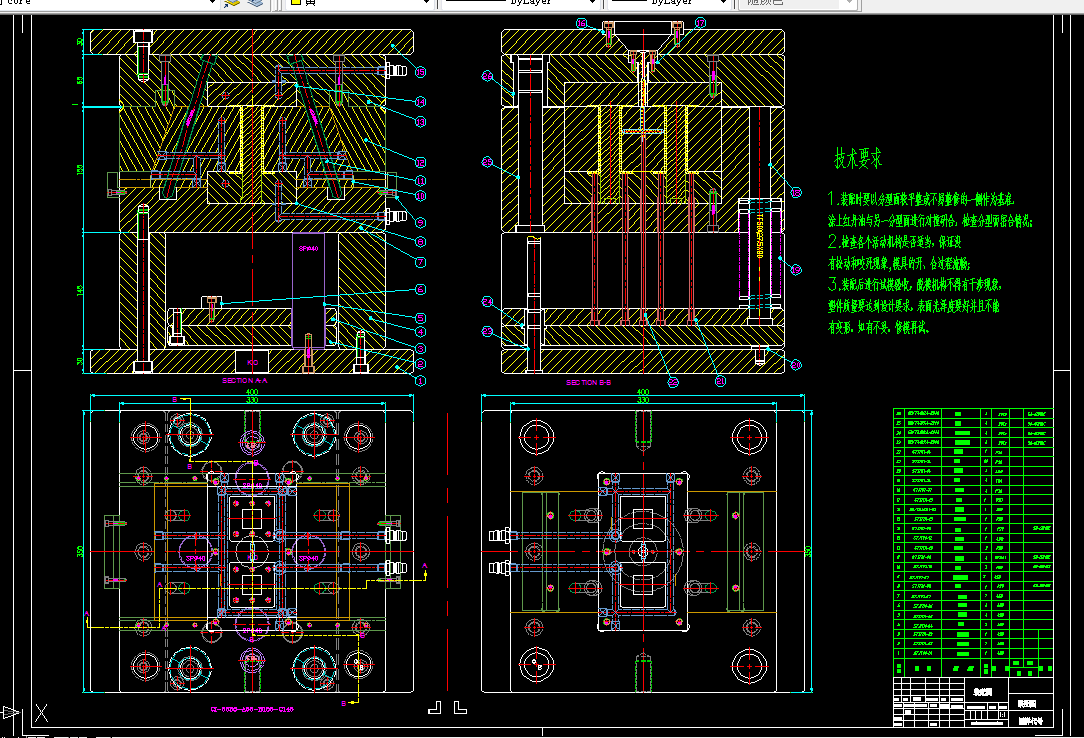Select the 330 dimension over the left plan view

[252, 400]
